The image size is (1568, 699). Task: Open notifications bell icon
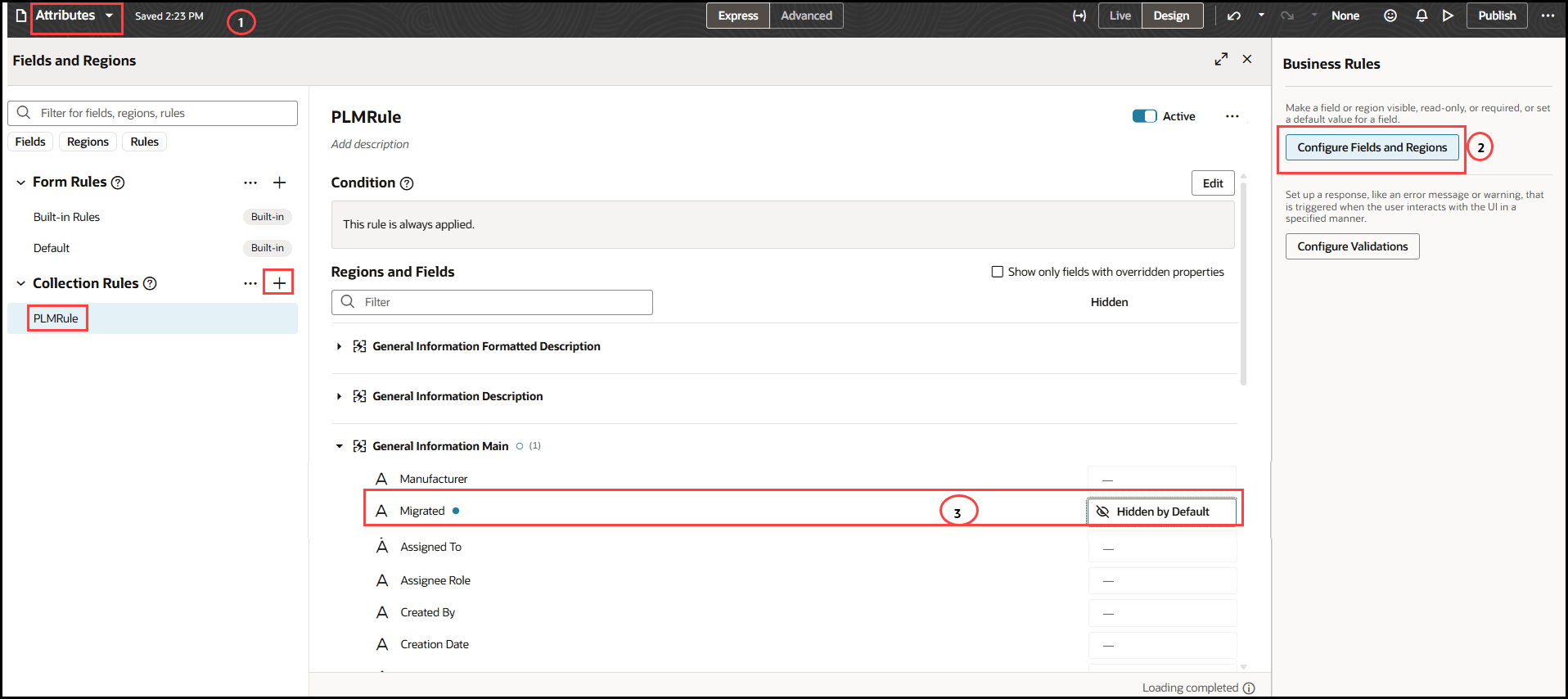tap(1422, 16)
